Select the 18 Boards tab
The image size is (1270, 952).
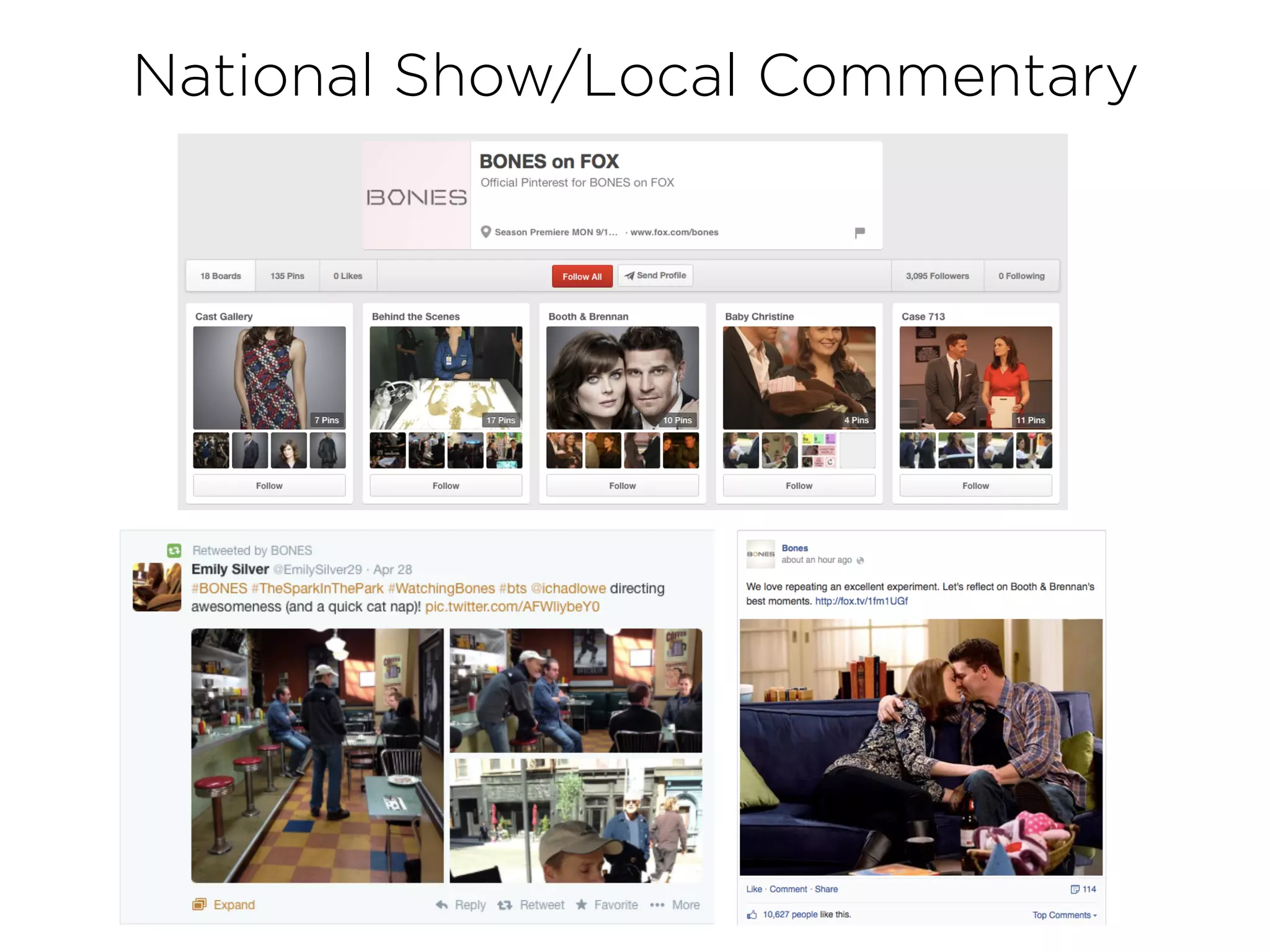(x=221, y=276)
